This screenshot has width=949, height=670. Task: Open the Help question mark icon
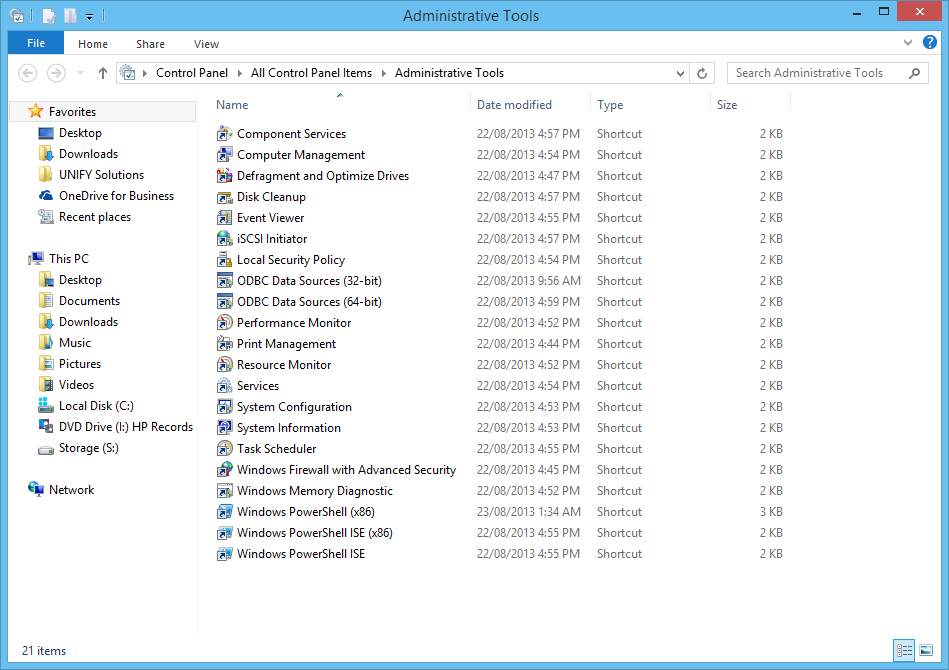click(x=930, y=42)
